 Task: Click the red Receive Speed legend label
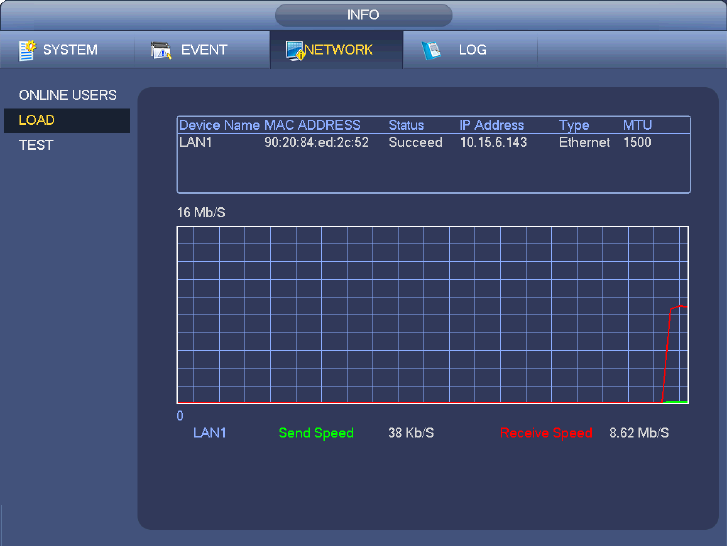pos(546,433)
